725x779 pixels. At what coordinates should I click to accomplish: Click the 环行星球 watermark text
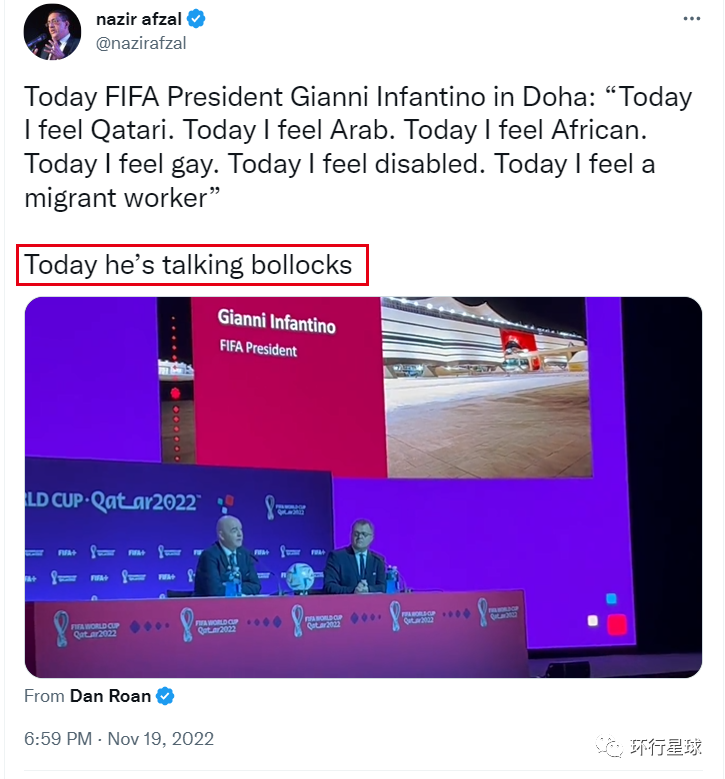point(665,747)
